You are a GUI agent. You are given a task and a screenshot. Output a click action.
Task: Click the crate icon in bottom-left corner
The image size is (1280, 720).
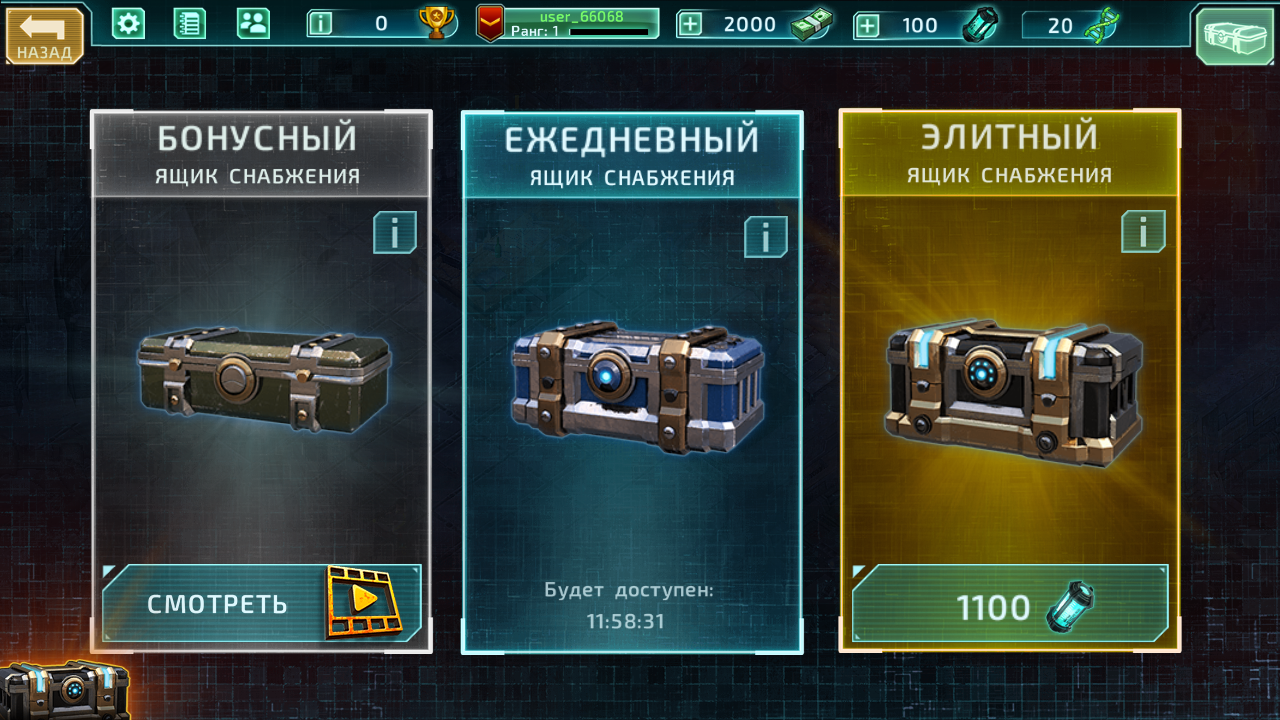[x=64, y=690]
